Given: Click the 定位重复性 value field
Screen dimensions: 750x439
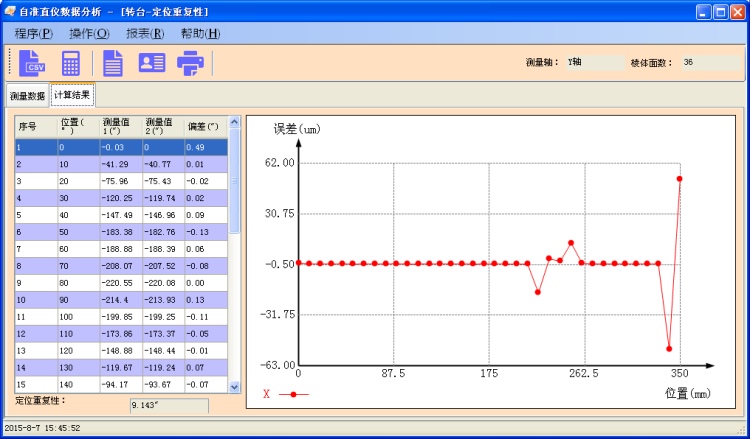Looking at the screenshot, I should (x=169, y=406).
